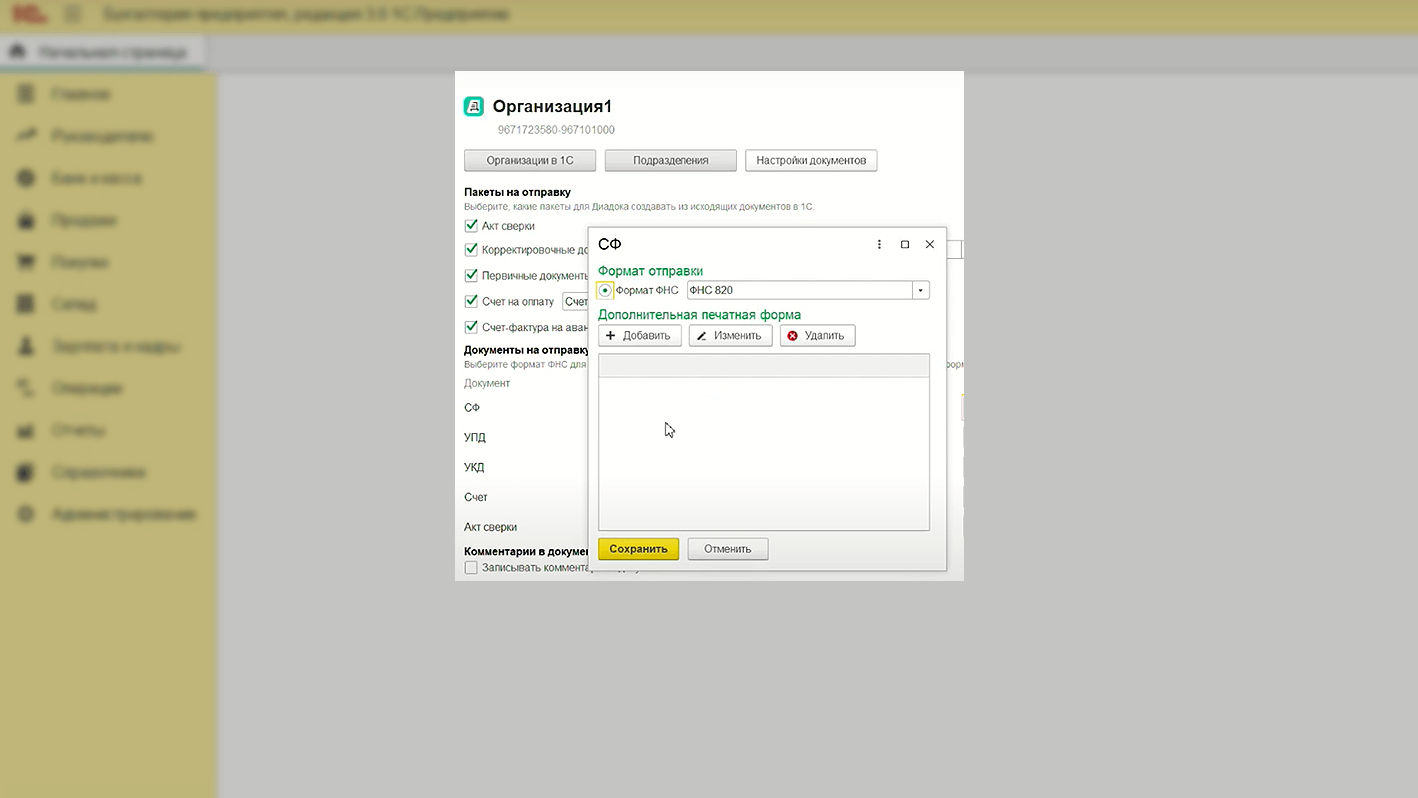Uncheck the Акт сверки package checkbox

click(x=471, y=226)
